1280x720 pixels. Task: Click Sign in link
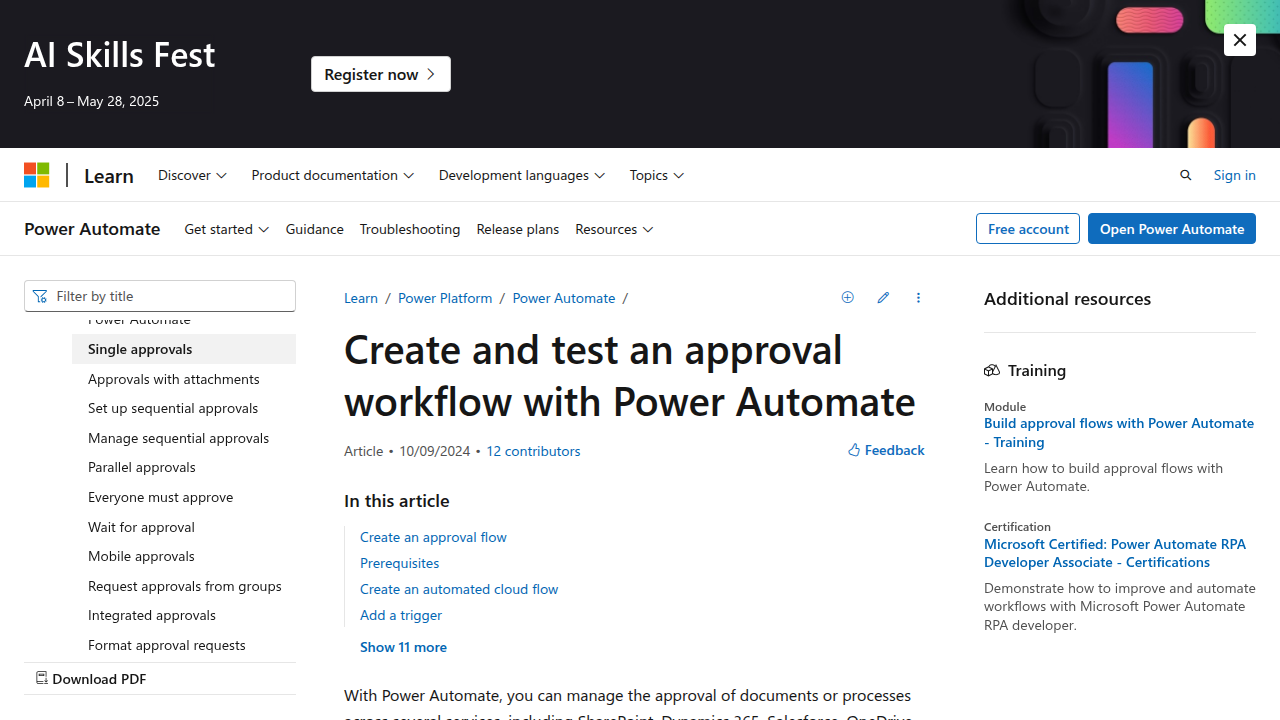pyautogui.click(x=1235, y=175)
